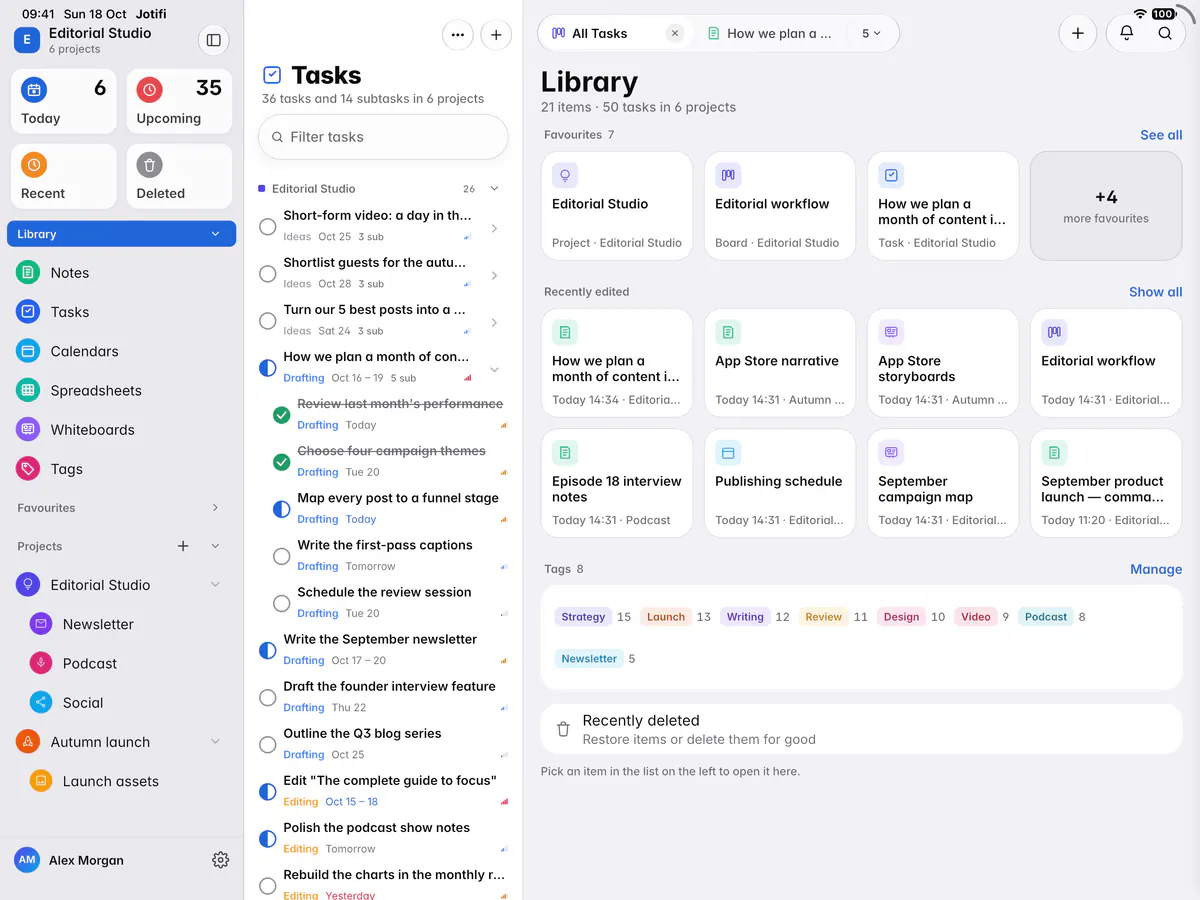Viewport: 1200px width, 900px height.
Task: Open settings gear next to Alex Morgan
Action: (x=221, y=860)
